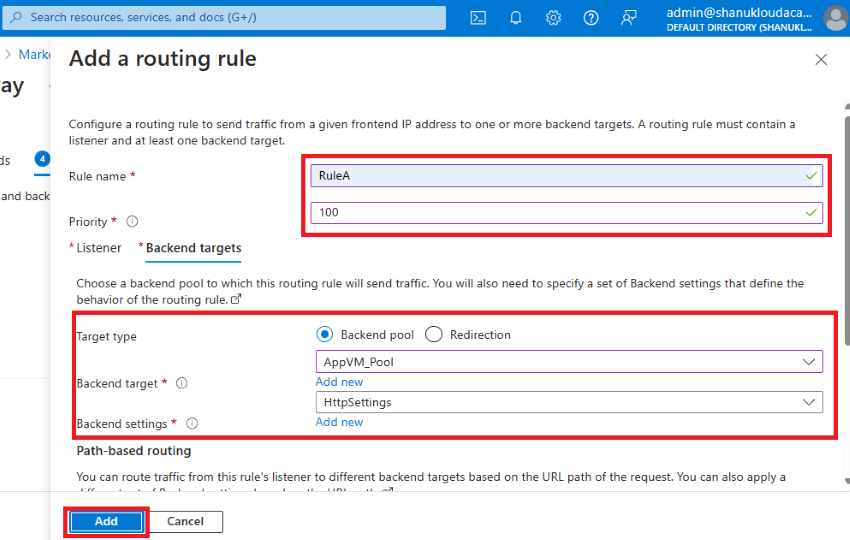Viewport: 850px width, 540px height.
Task: Click the DEFAULT DIRECTORY text under account
Action: (739, 28)
